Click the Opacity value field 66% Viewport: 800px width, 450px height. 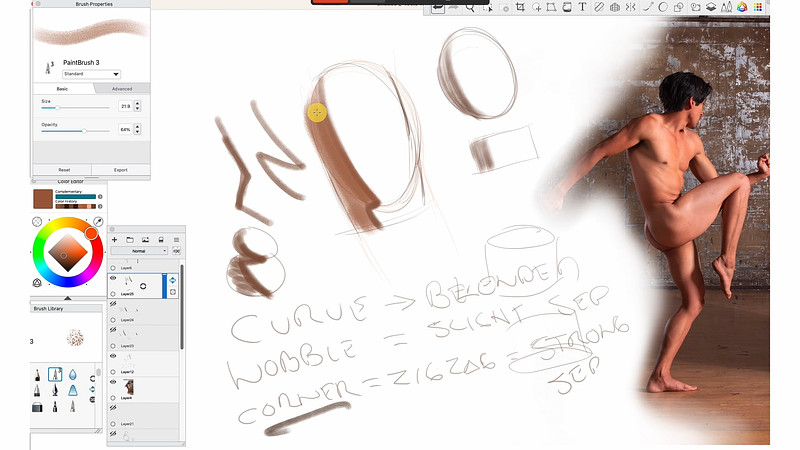(126, 130)
